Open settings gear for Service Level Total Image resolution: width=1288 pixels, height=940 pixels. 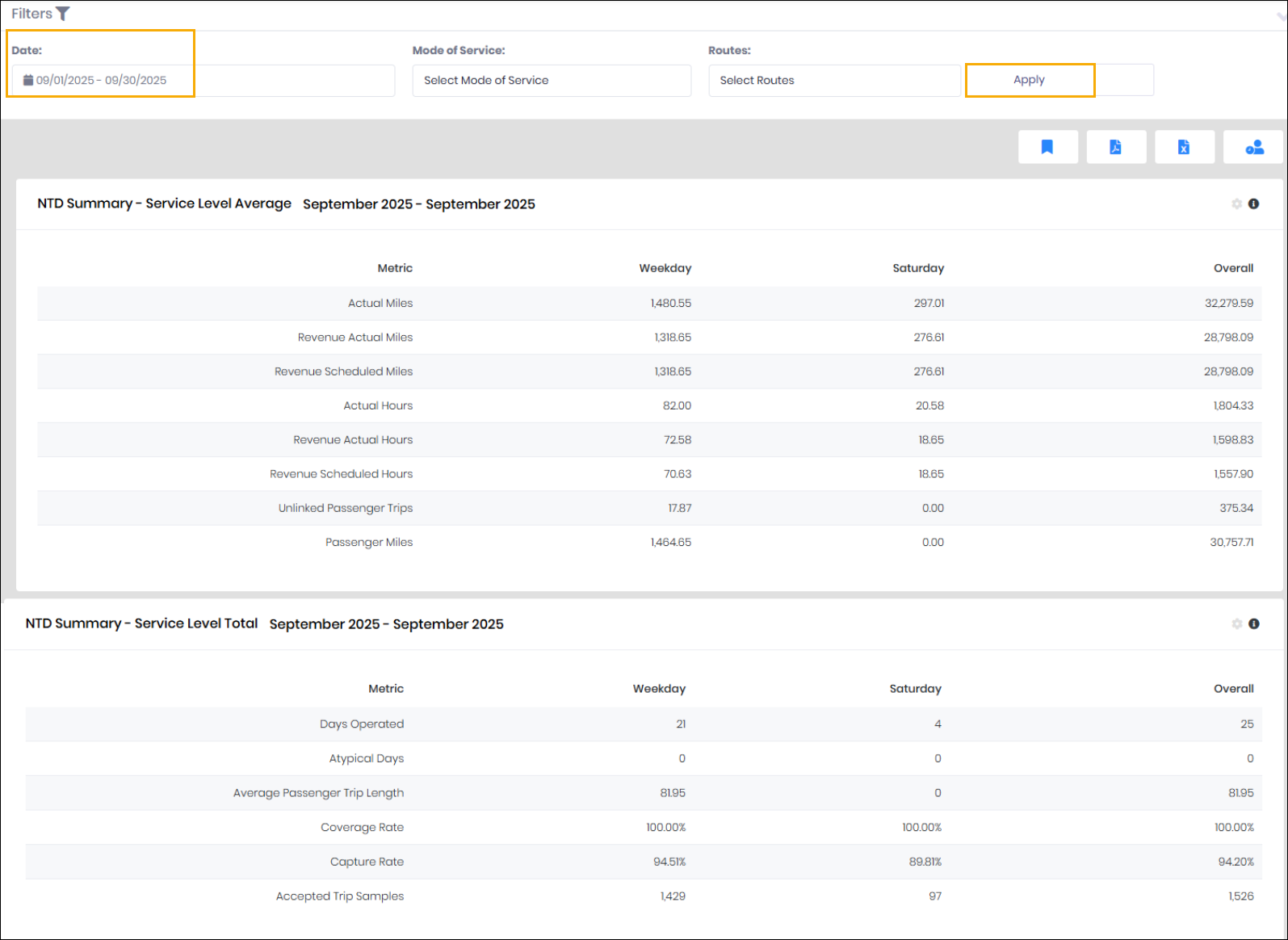click(x=1236, y=624)
